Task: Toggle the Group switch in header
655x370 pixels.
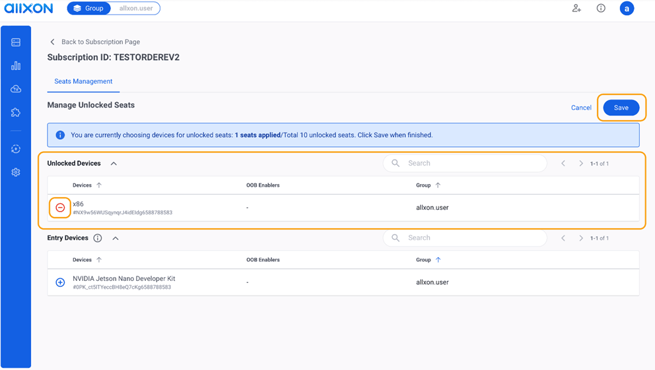Action: point(114,8)
